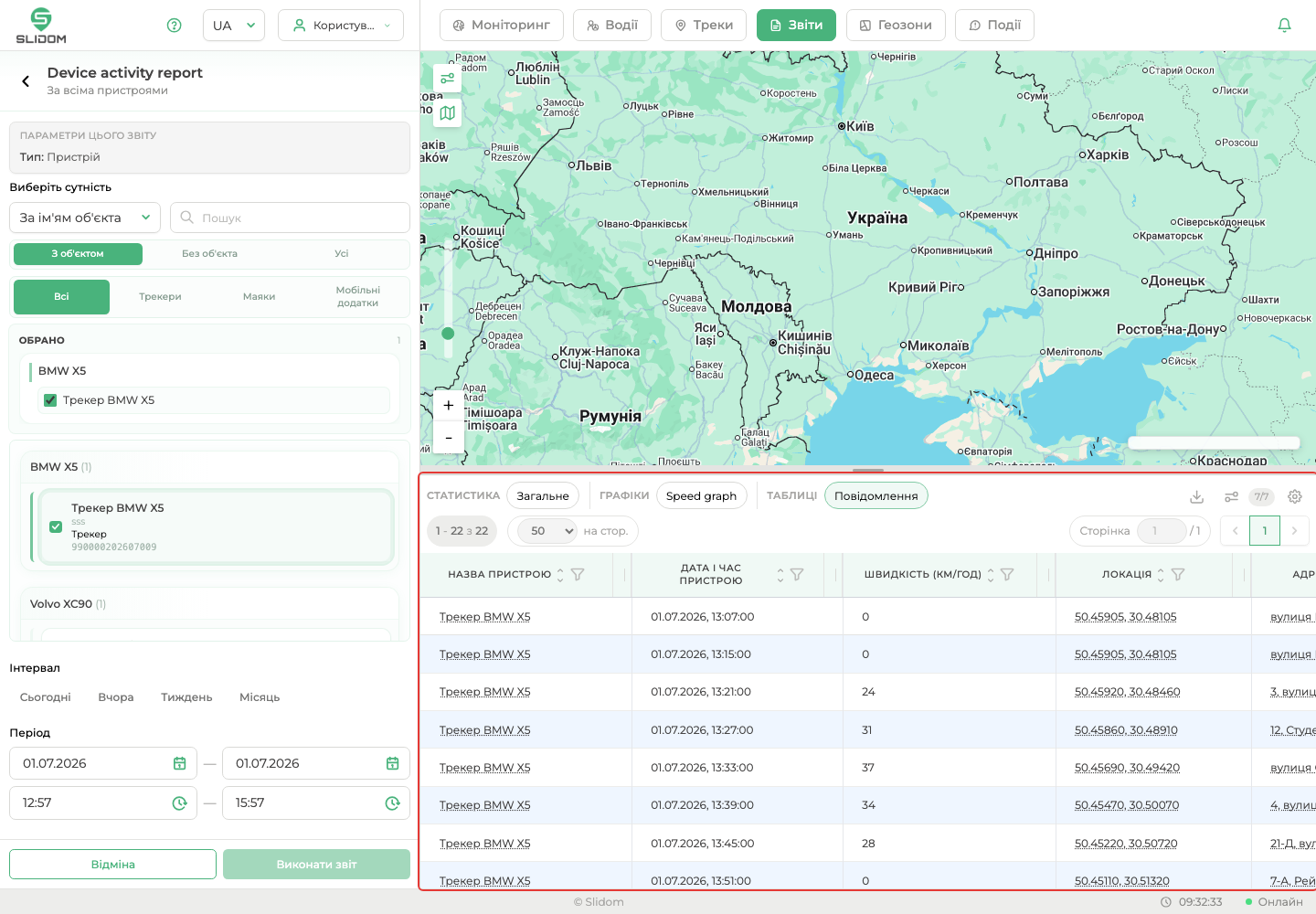Zoom in on the map
Image resolution: width=1316 pixels, height=914 pixels.
tap(448, 405)
